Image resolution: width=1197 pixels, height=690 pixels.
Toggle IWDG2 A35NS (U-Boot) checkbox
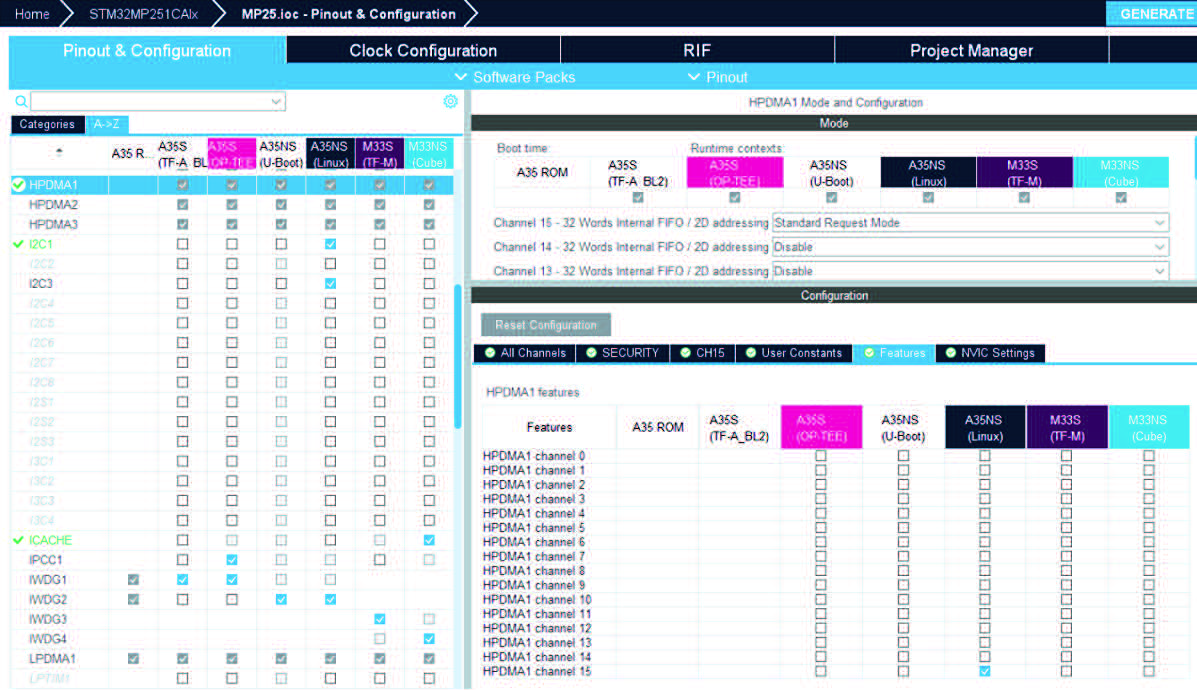coord(281,599)
